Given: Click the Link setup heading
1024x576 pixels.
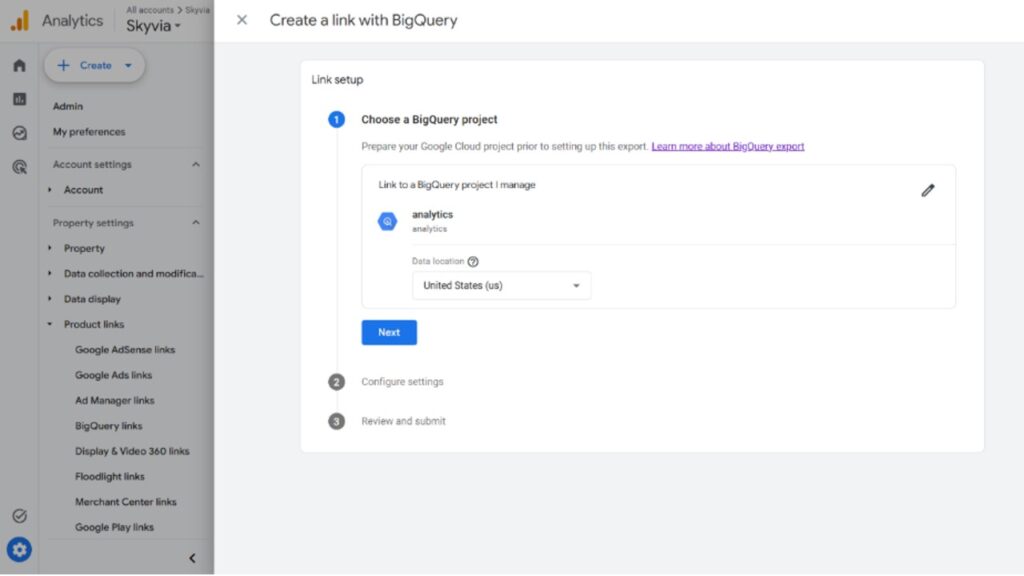Looking at the screenshot, I should (337, 80).
